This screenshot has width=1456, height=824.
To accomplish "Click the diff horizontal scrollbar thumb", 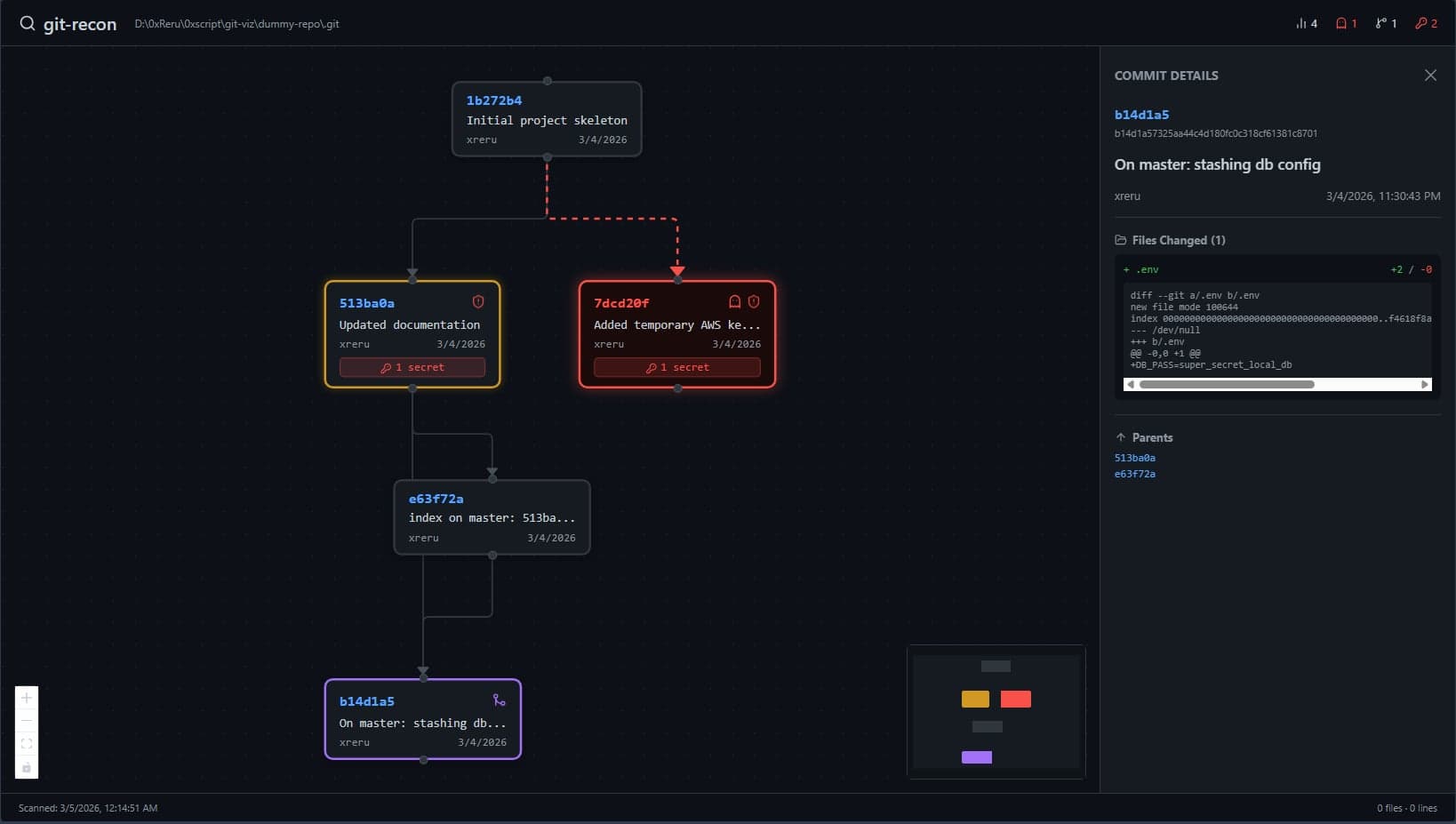I will [x=1227, y=385].
